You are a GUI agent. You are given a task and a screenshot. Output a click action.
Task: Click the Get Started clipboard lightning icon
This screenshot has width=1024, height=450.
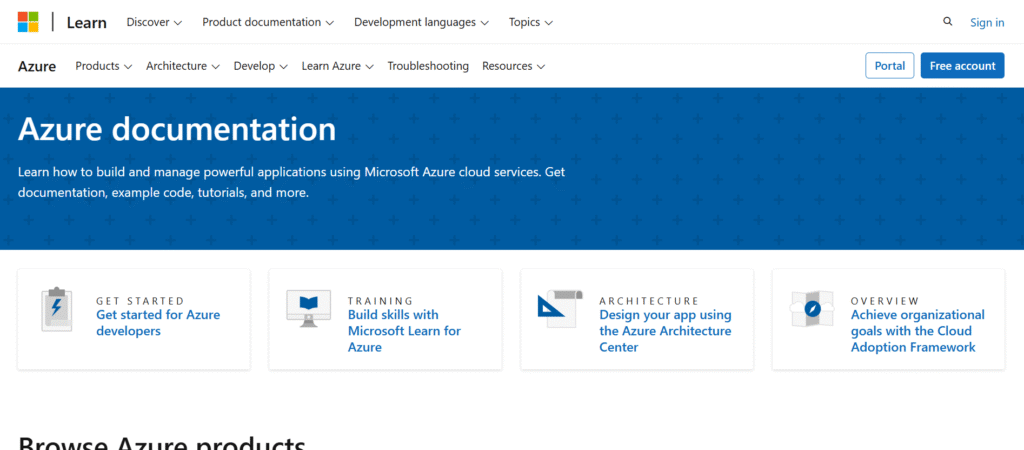point(57,310)
